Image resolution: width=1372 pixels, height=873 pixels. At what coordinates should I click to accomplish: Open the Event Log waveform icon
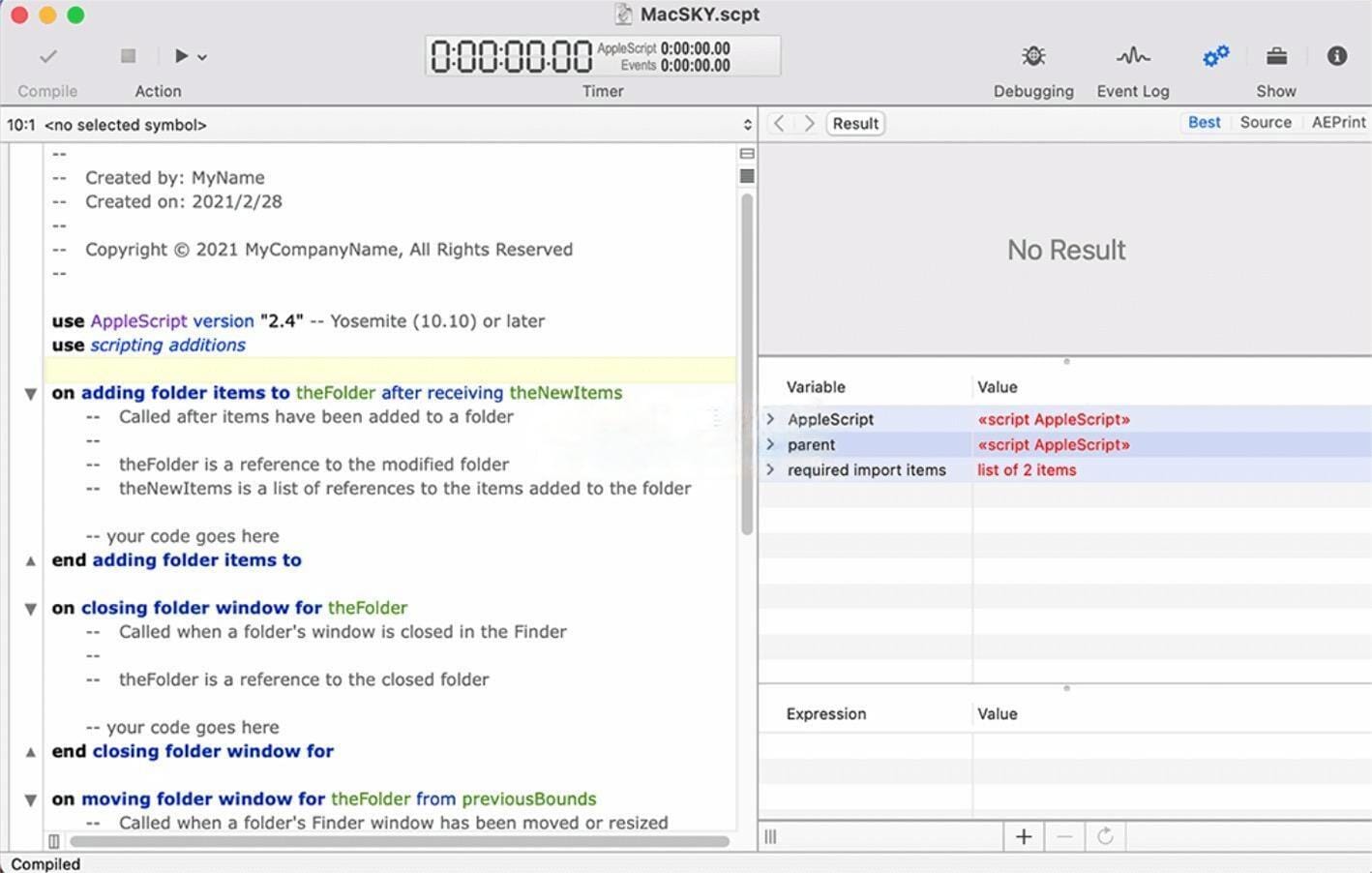pyautogui.click(x=1133, y=56)
